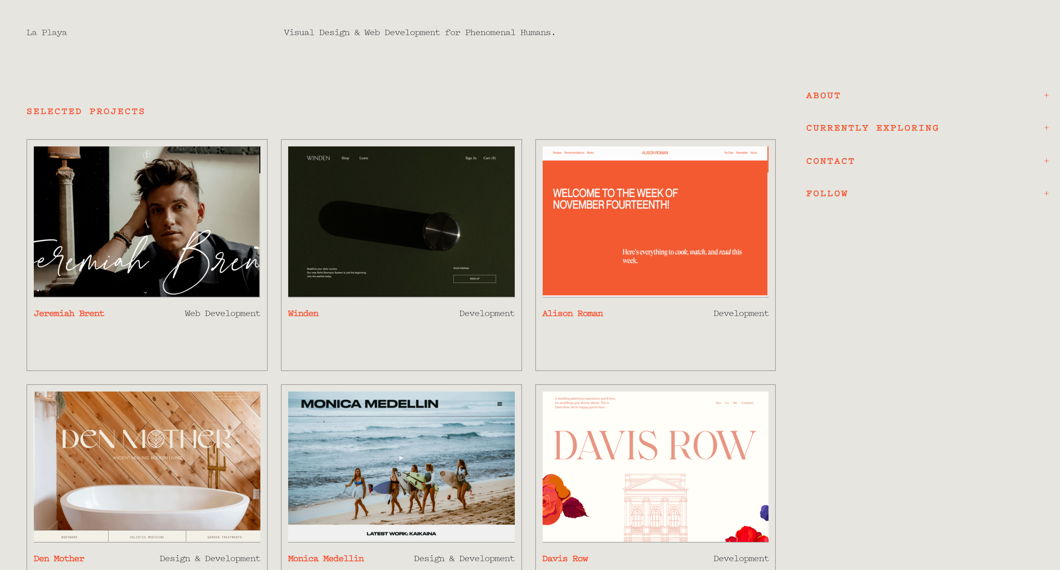Expand the About section plus icon

click(x=1046, y=95)
